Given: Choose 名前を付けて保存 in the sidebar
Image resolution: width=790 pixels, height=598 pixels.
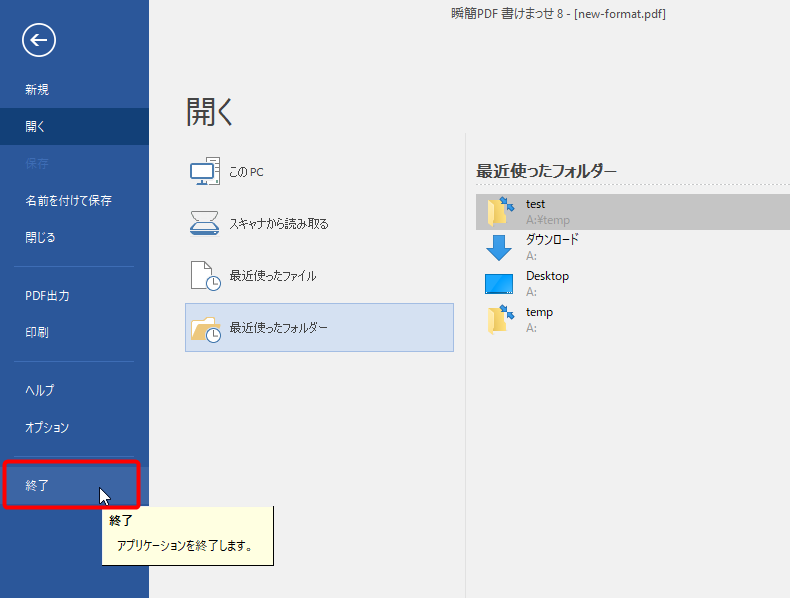Looking at the screenshot, I should click(75, 201).
